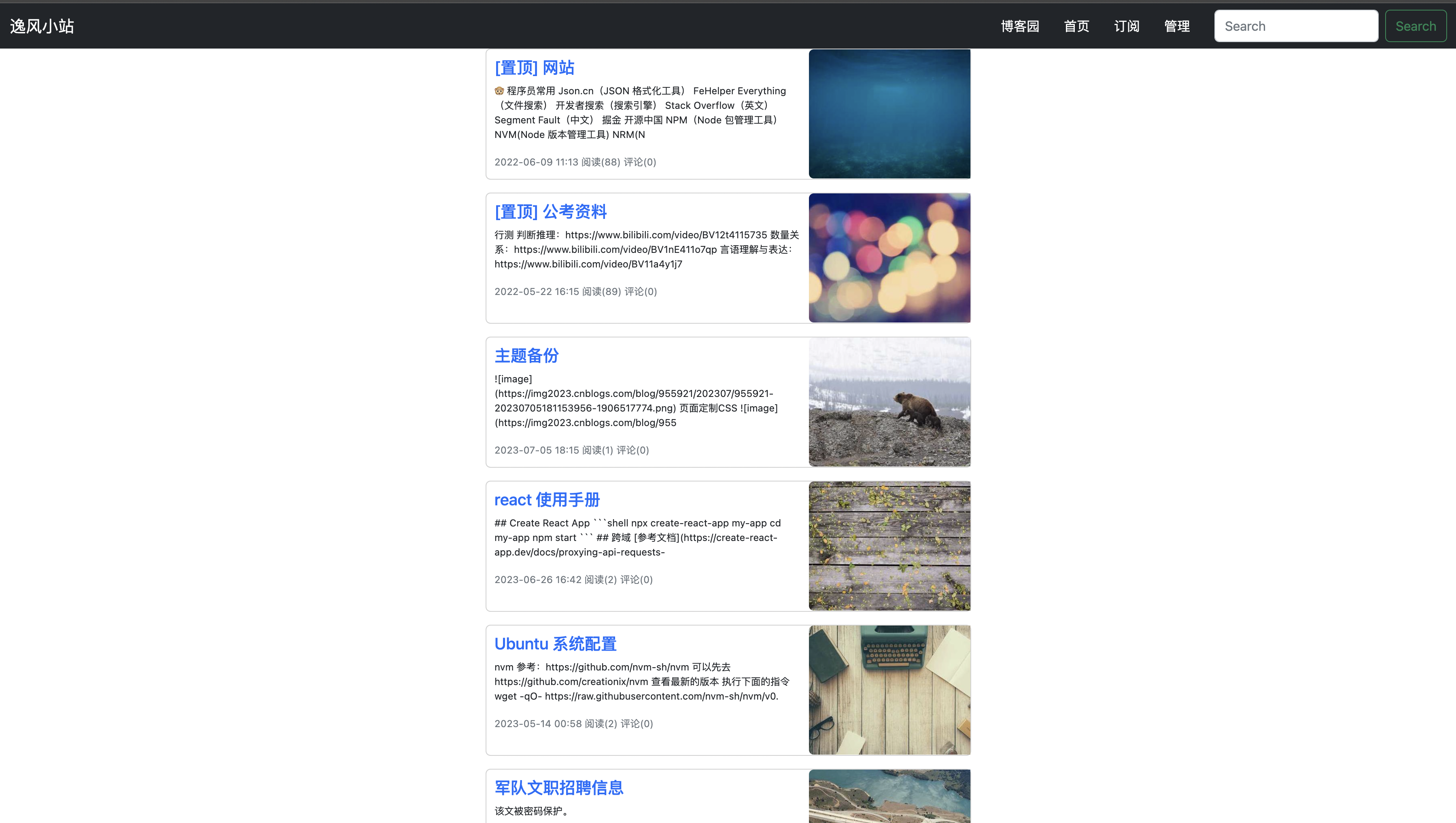Click the monkey emoji in 网站 excerpt
1456x823 pixels.
coord(499,91)
